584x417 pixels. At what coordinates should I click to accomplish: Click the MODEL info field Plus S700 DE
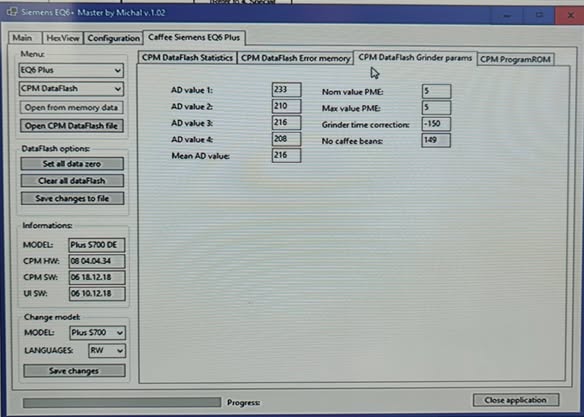97,245
